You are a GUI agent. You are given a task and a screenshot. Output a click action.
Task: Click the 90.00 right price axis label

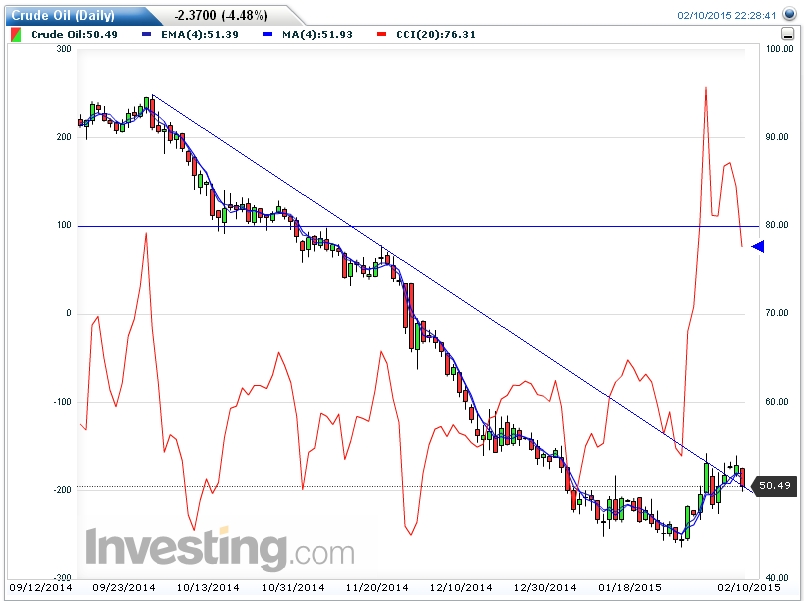point(777,137)
